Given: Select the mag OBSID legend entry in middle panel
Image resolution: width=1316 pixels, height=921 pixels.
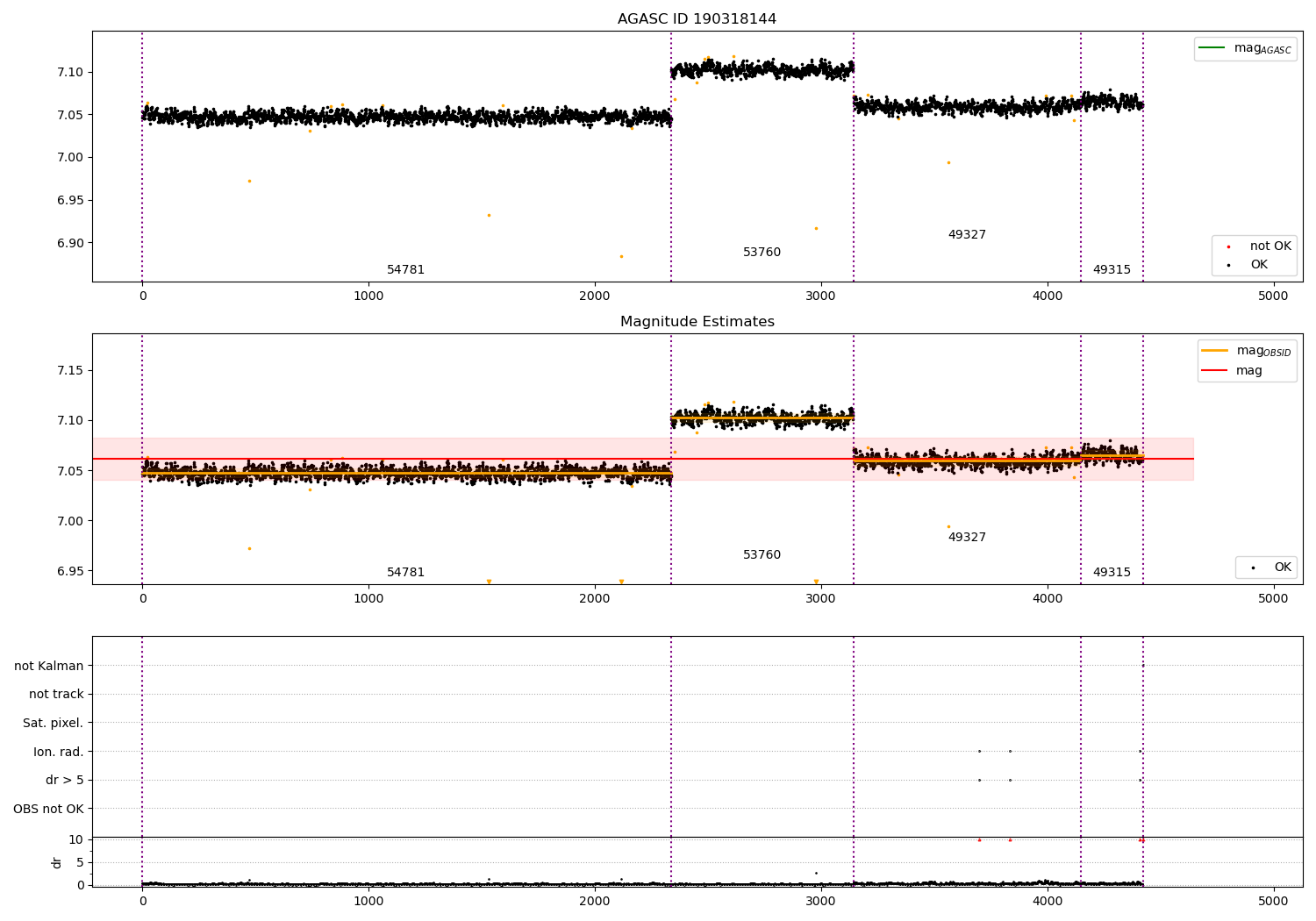Looking at the screenshot, I should click(1247, 351).
